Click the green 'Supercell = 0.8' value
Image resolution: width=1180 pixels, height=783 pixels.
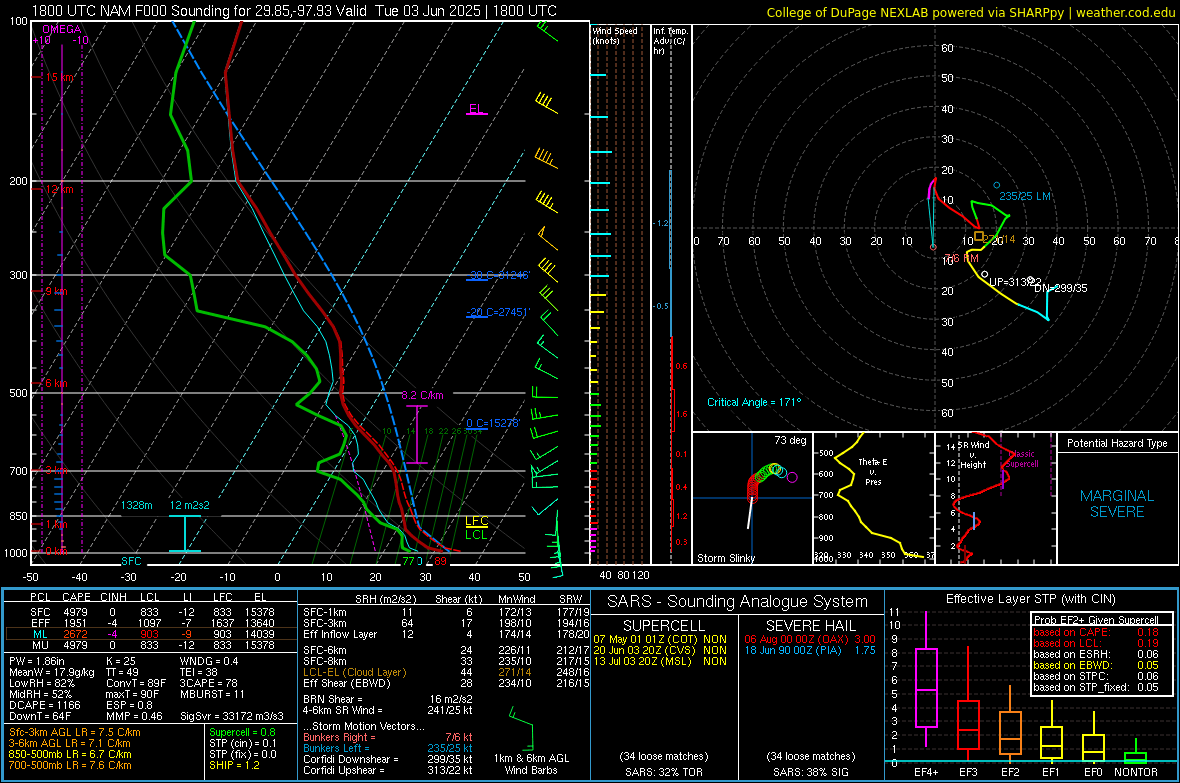242,732
